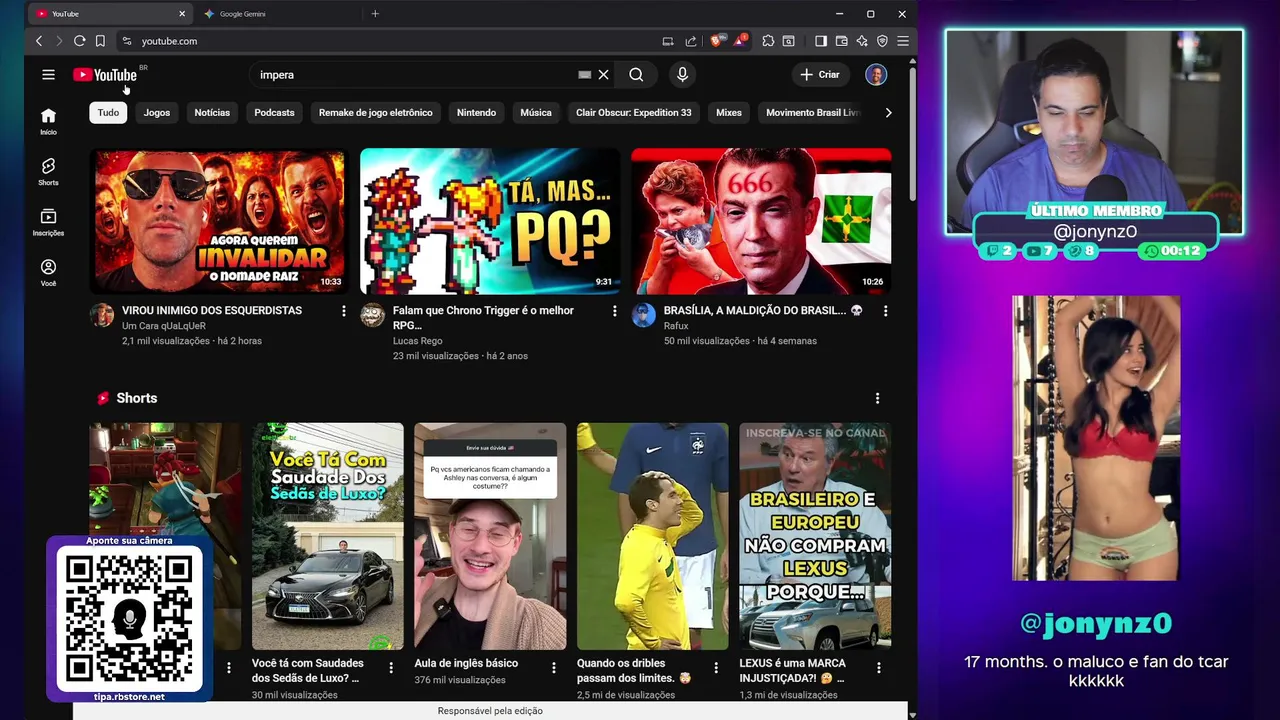This screenshot has width=1280, height=720.
Task: Click the install-app icon in the address bar
Action: pos(667,41)
